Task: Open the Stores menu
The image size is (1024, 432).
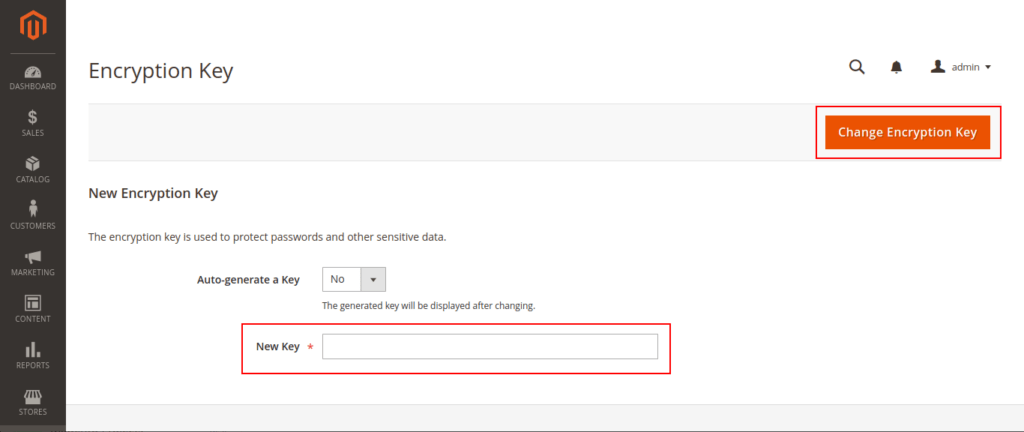Action: coord(33,402)
